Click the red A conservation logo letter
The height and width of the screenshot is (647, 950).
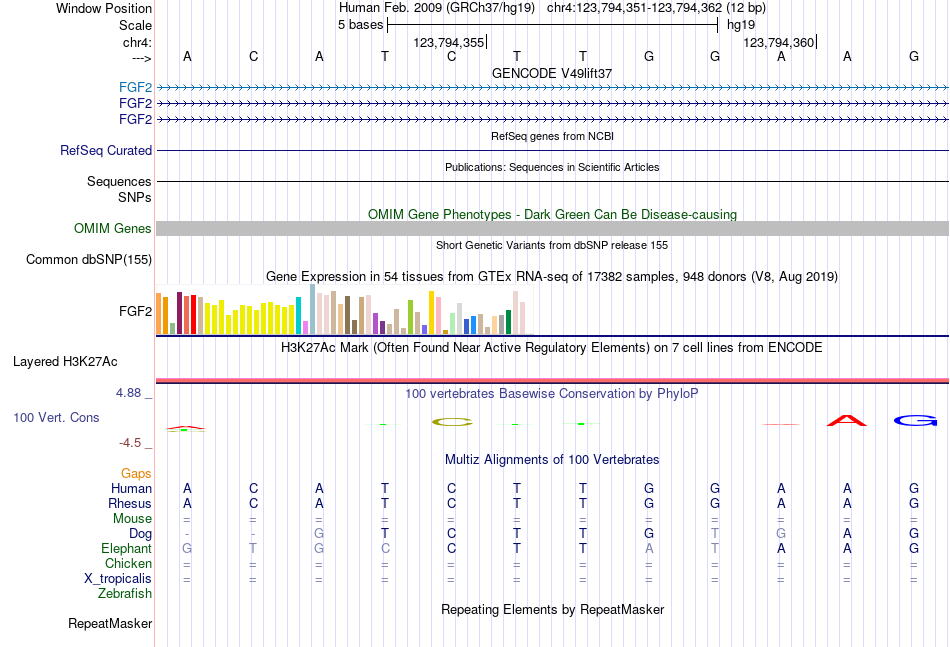847,420
